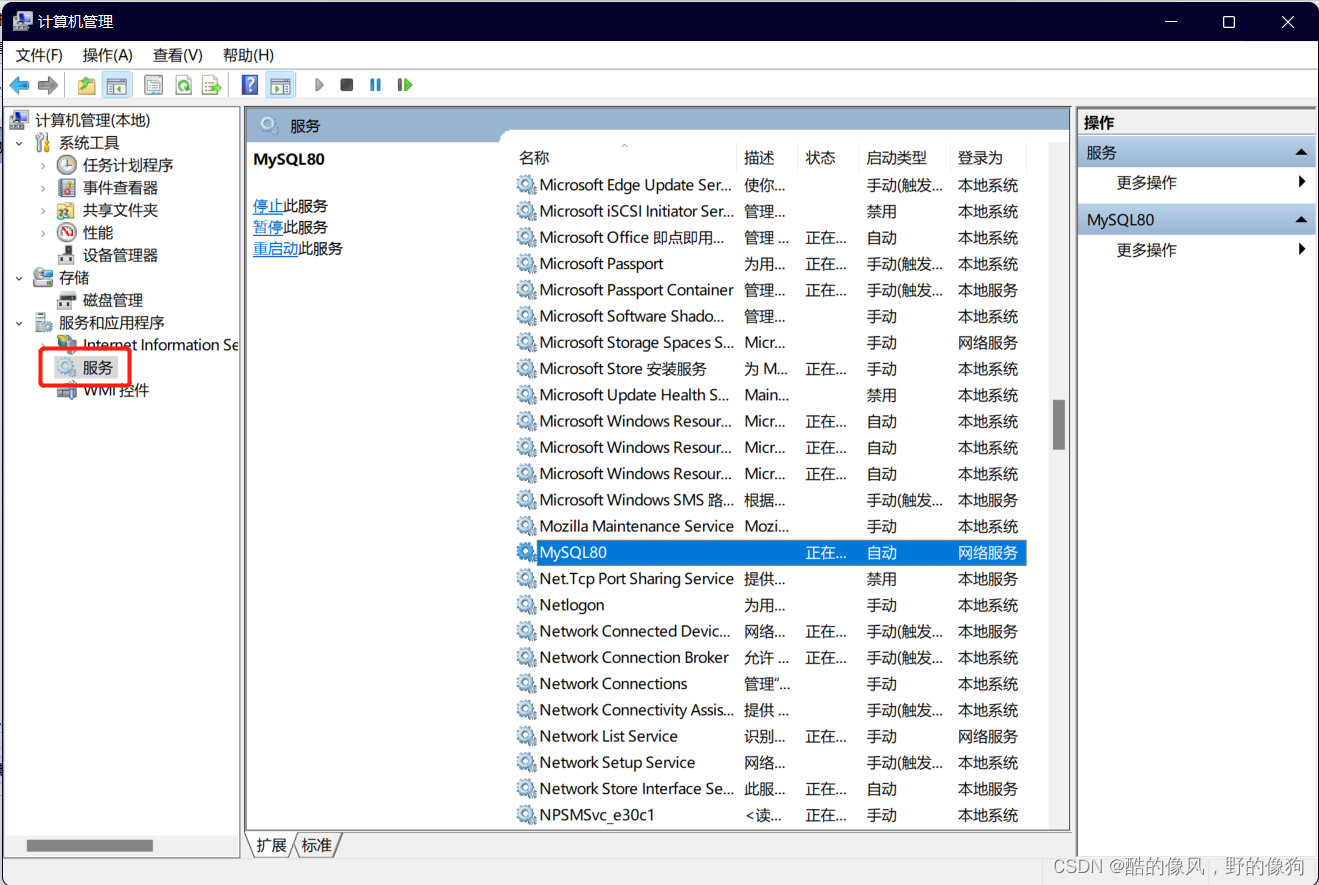Open the Properties toolbar icon

point(154,85)
